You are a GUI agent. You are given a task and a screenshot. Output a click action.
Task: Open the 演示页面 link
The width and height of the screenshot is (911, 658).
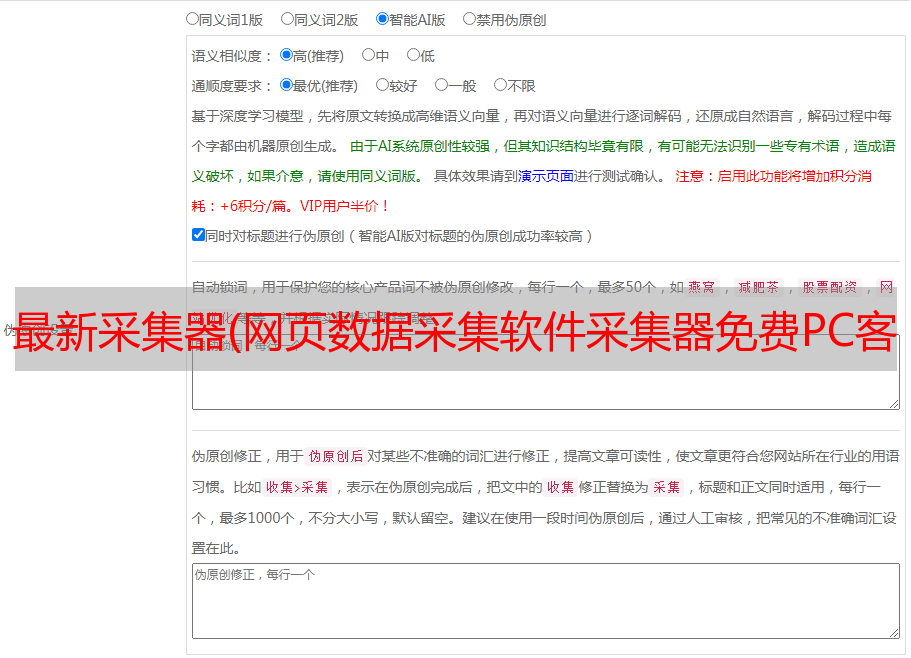(545, 176)
